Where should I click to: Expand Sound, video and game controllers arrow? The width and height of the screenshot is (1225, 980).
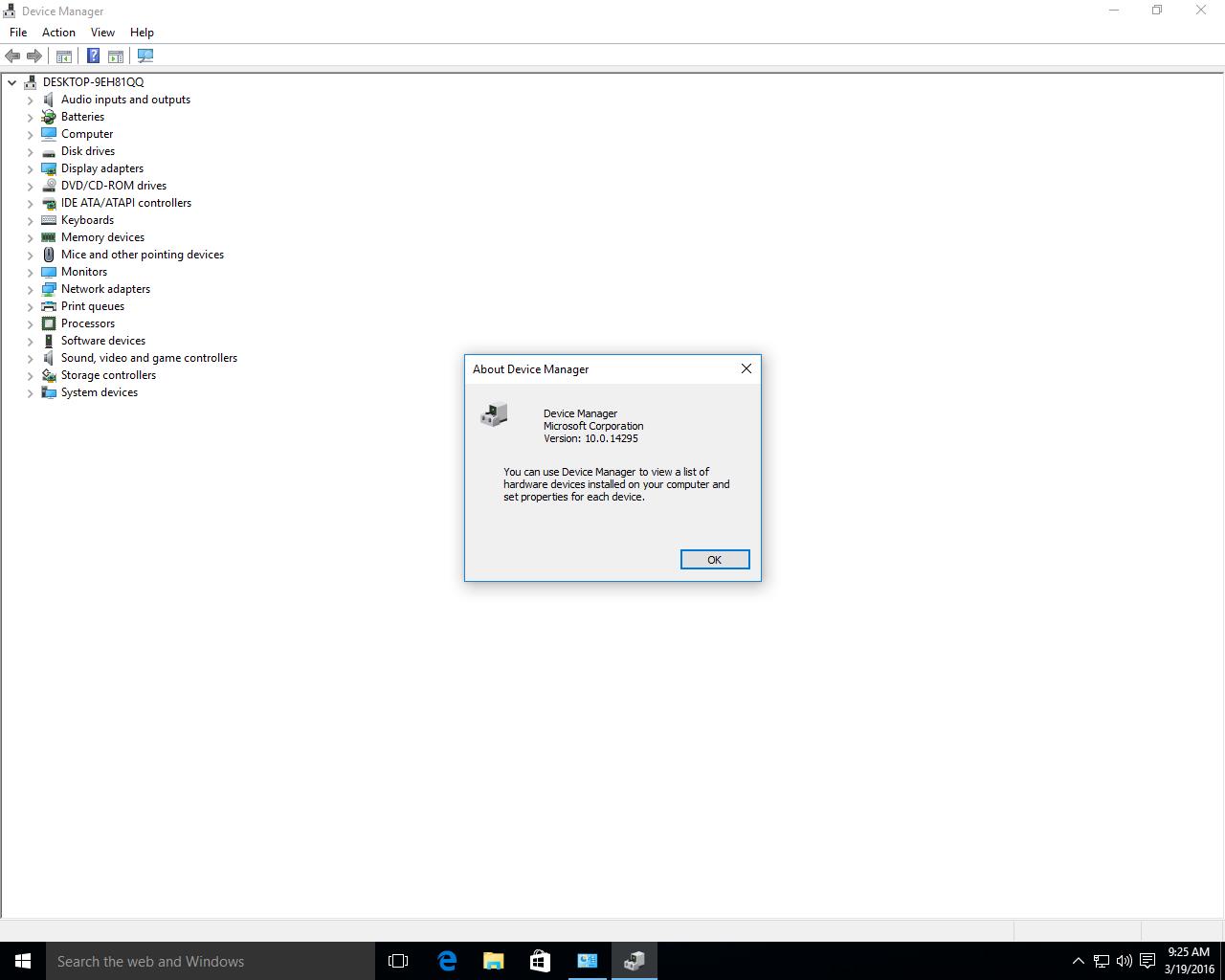point(31,358)
